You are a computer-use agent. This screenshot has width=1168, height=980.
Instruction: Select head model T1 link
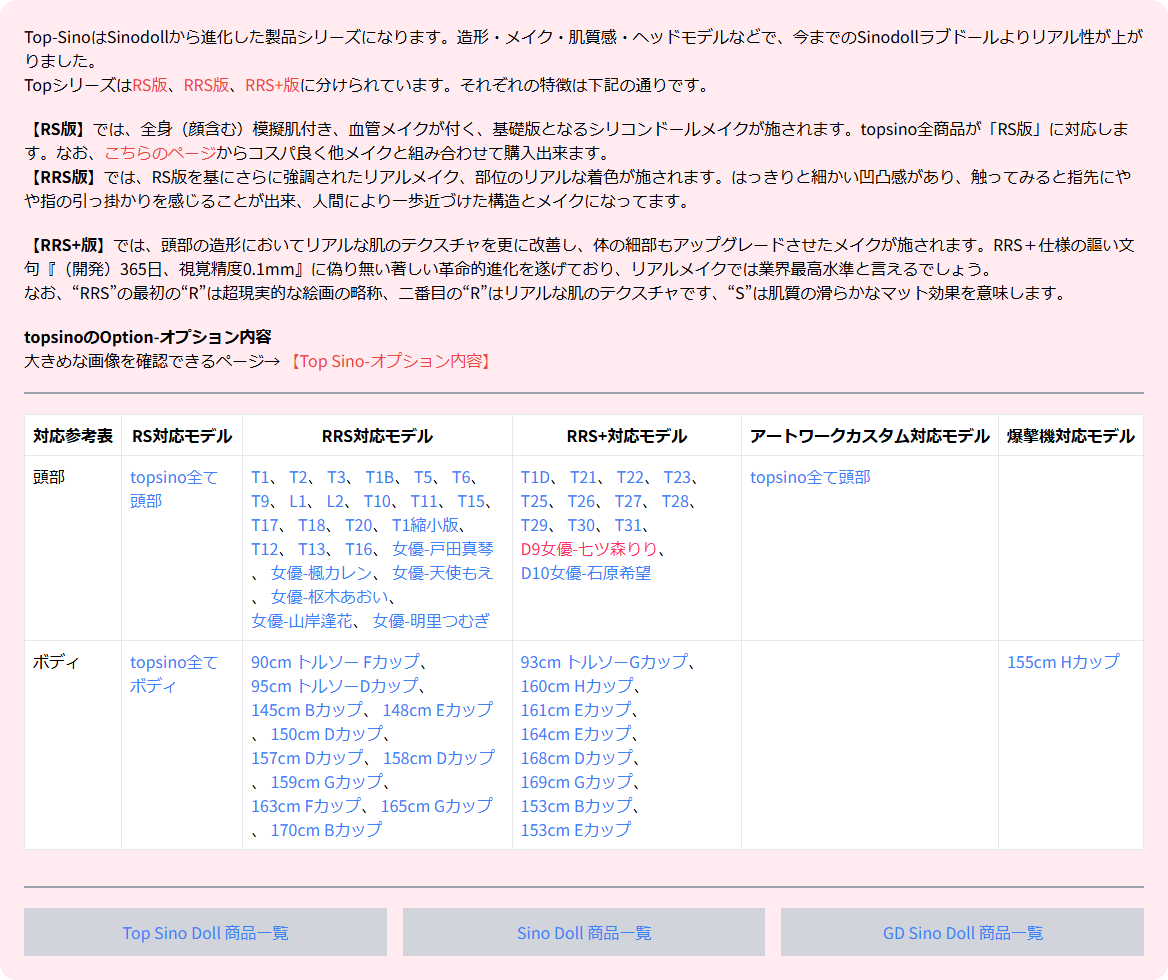click(x=259, y=477)
